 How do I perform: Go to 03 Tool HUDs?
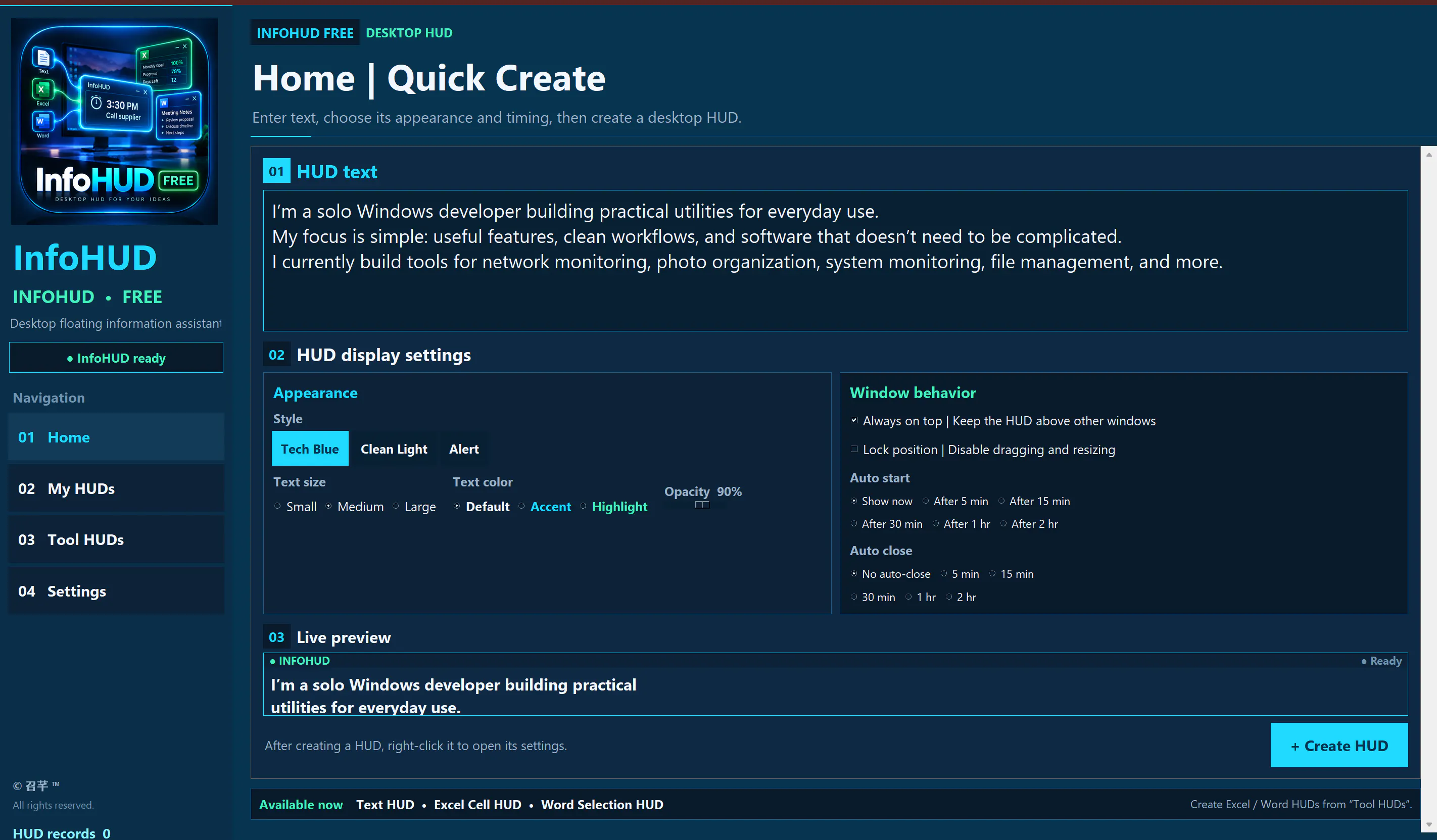point(116,539)
